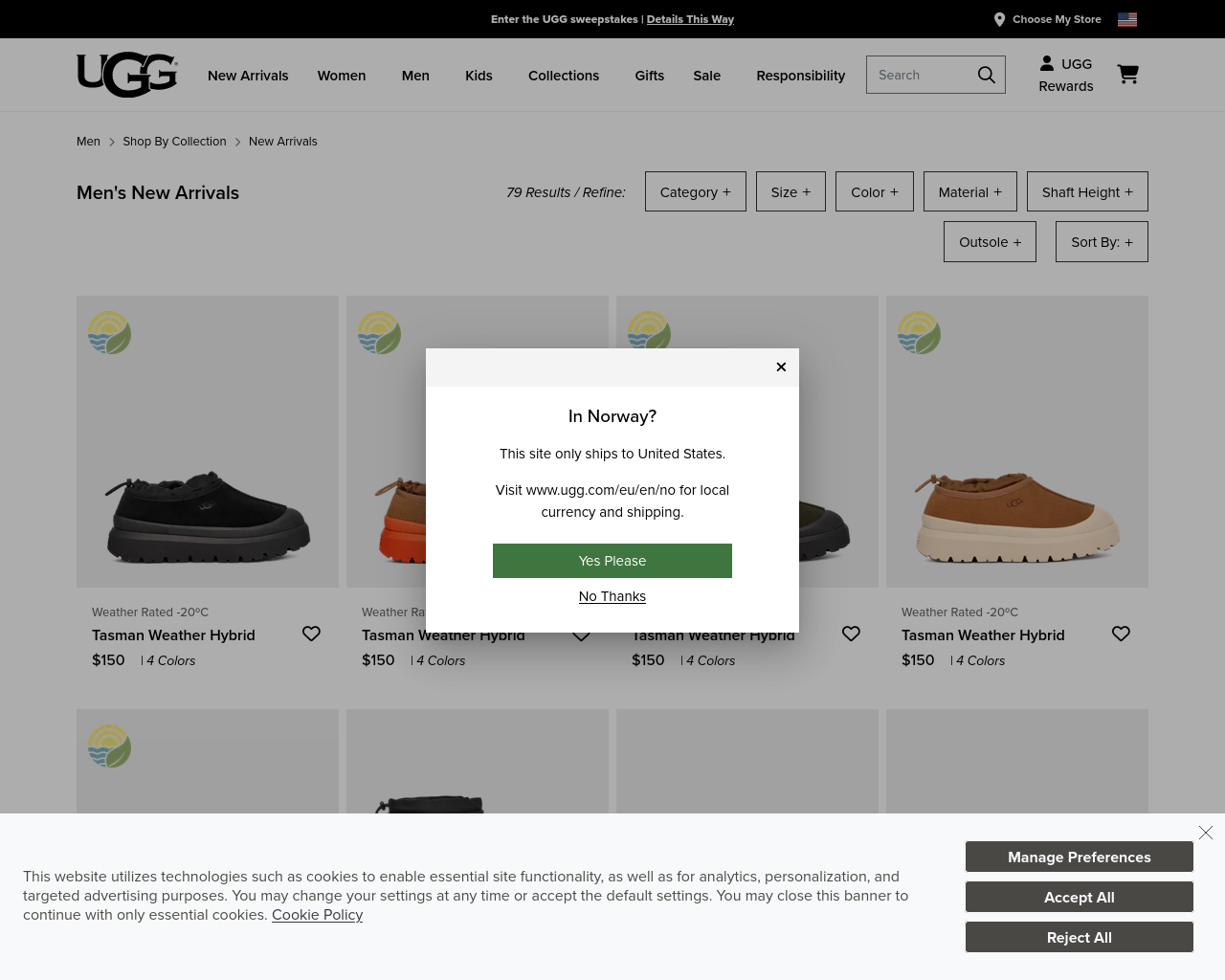Expand the Category filter
The image size is (1225, 980).
click(696, 191)
